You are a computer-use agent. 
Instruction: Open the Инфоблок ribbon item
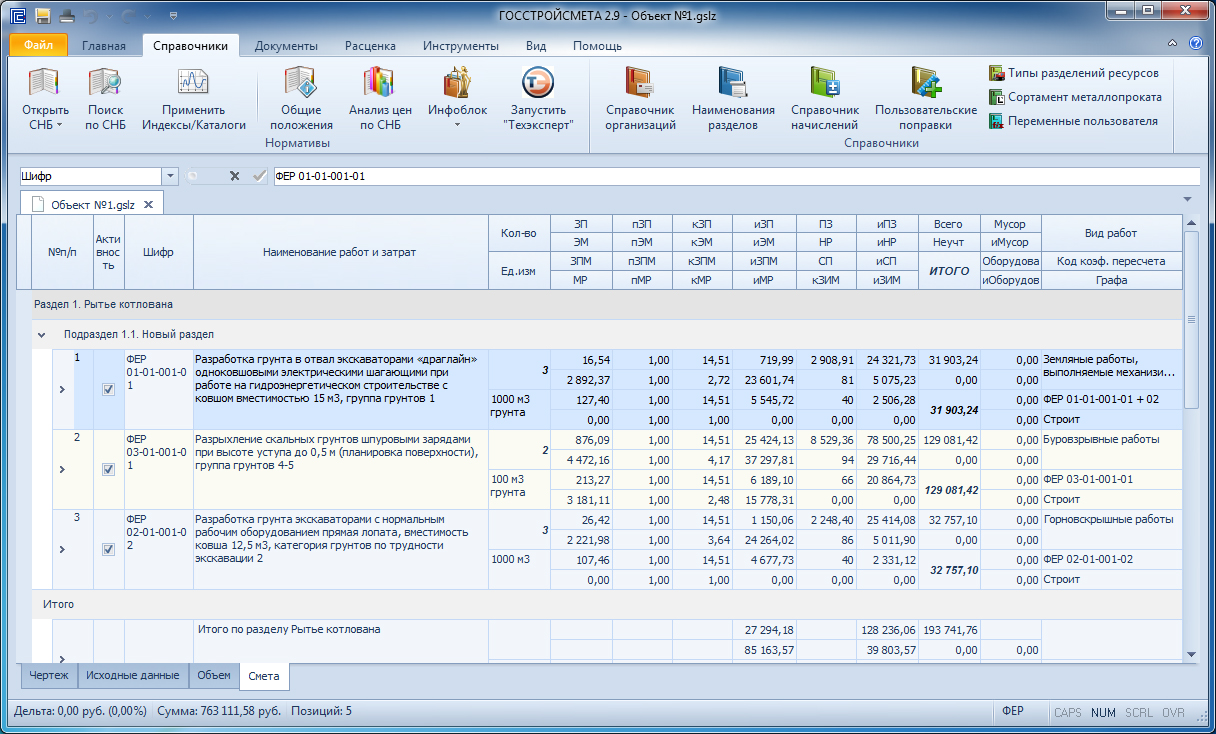point(457,98)
